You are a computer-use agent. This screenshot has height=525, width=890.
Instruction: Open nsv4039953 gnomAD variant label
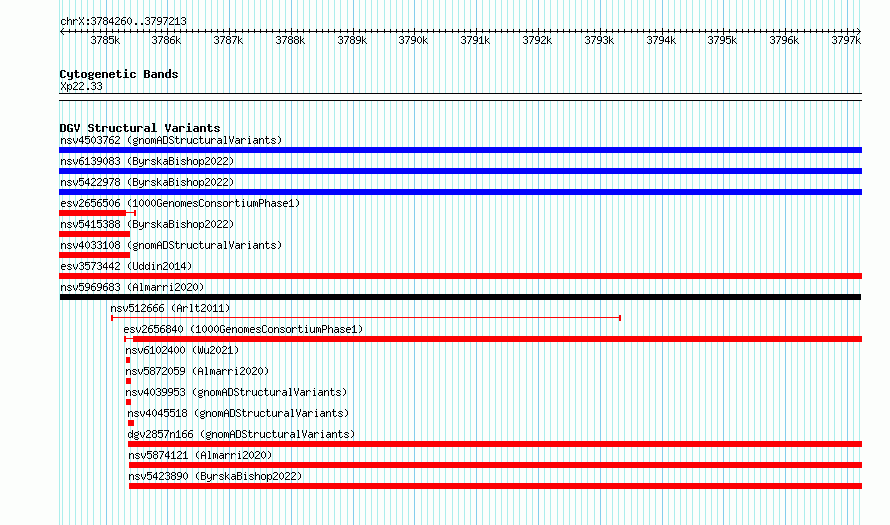coord(236,392)
